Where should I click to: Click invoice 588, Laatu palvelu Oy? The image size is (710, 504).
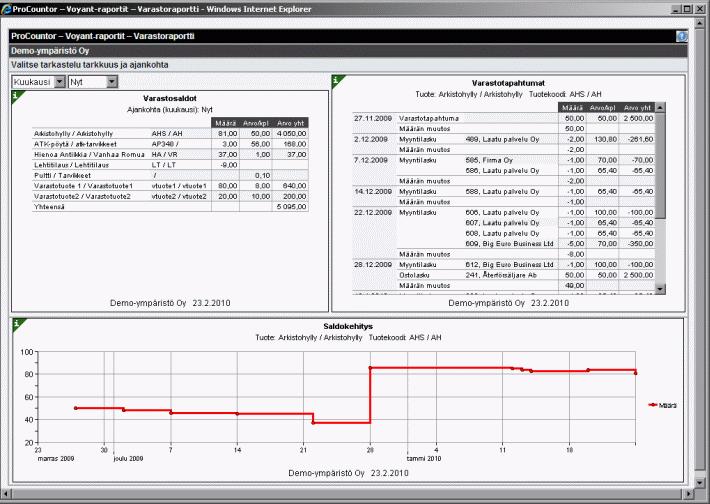tap(502, 191)
